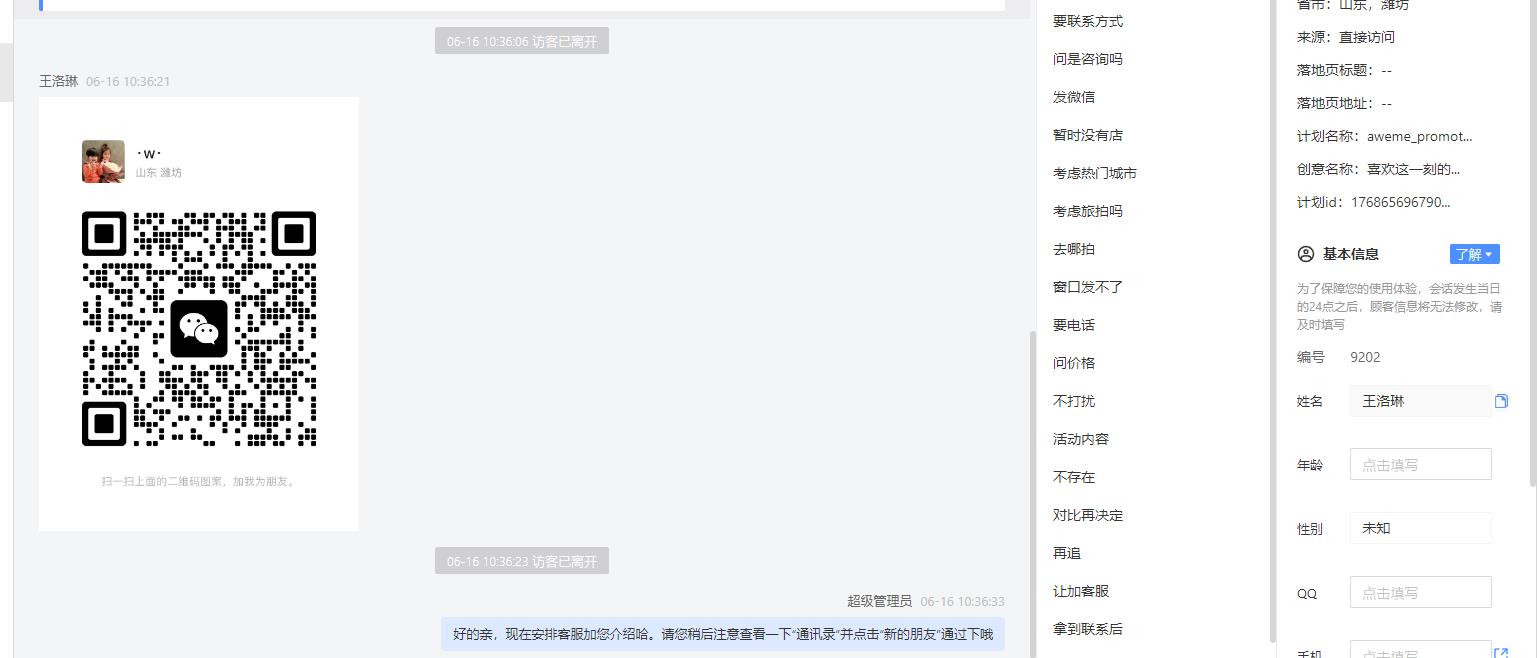
Task: Click the 10:36:23 访客已离开 notice
Action: coord(522,561)
